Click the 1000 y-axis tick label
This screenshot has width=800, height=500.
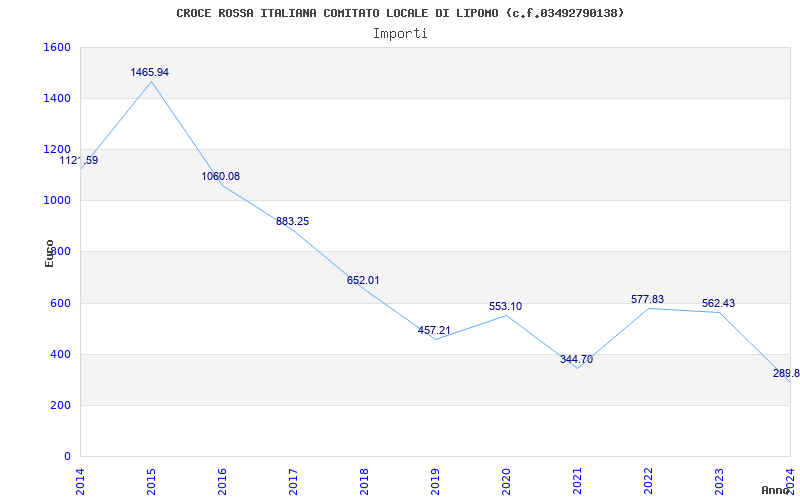pyautogui.click(x=57, y=201)
